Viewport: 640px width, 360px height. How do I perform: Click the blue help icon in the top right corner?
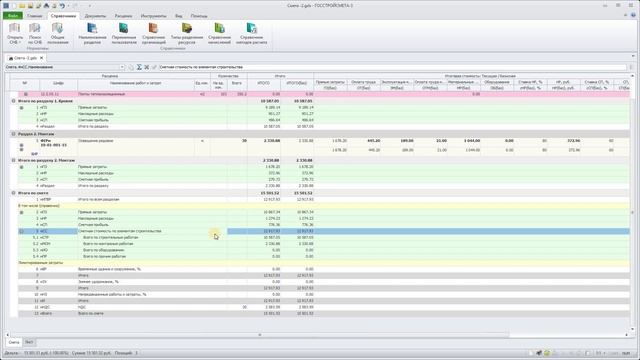click(x=634, y=15)
